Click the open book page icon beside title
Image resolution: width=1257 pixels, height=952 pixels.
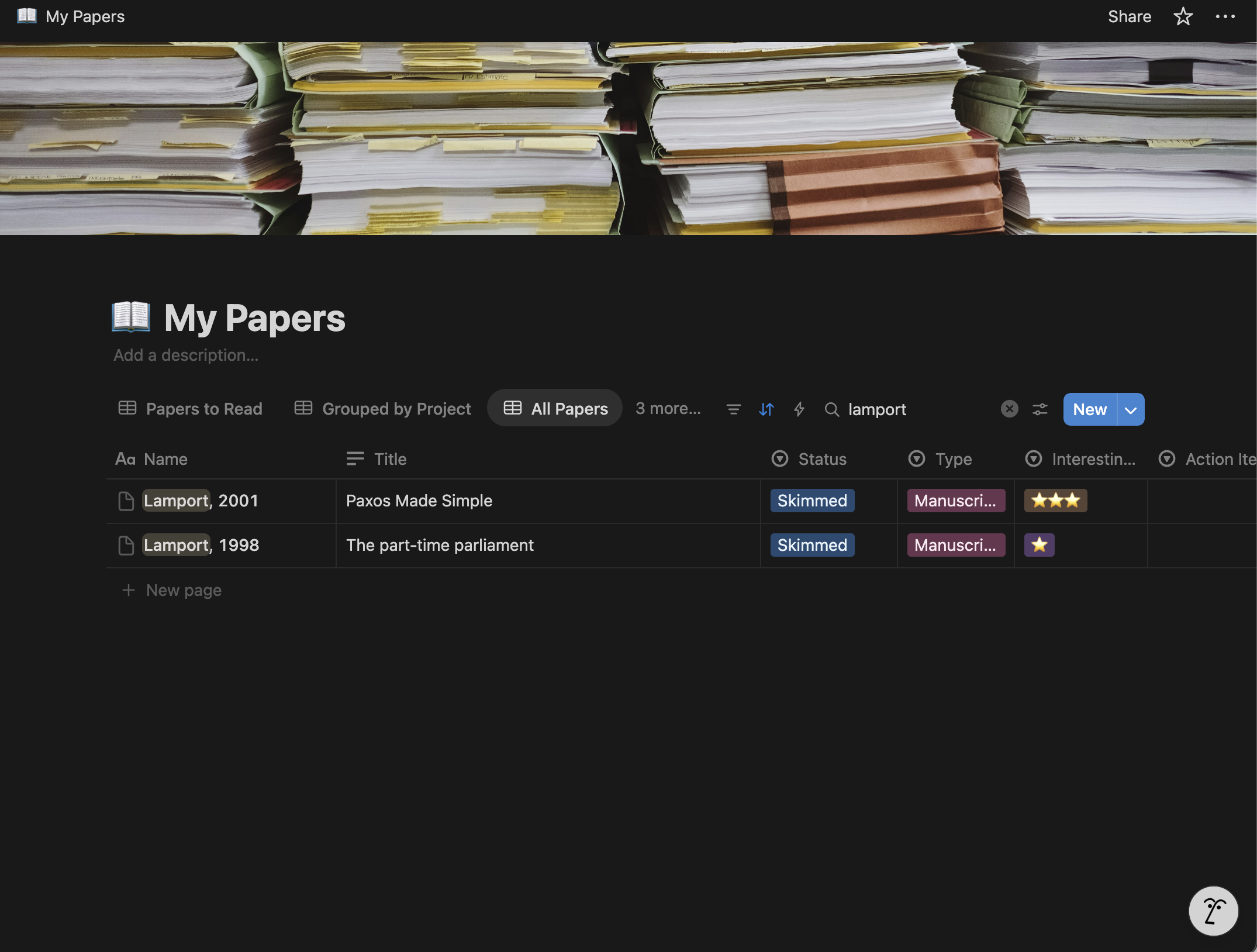pyautogui.click(x=131, y=317)
